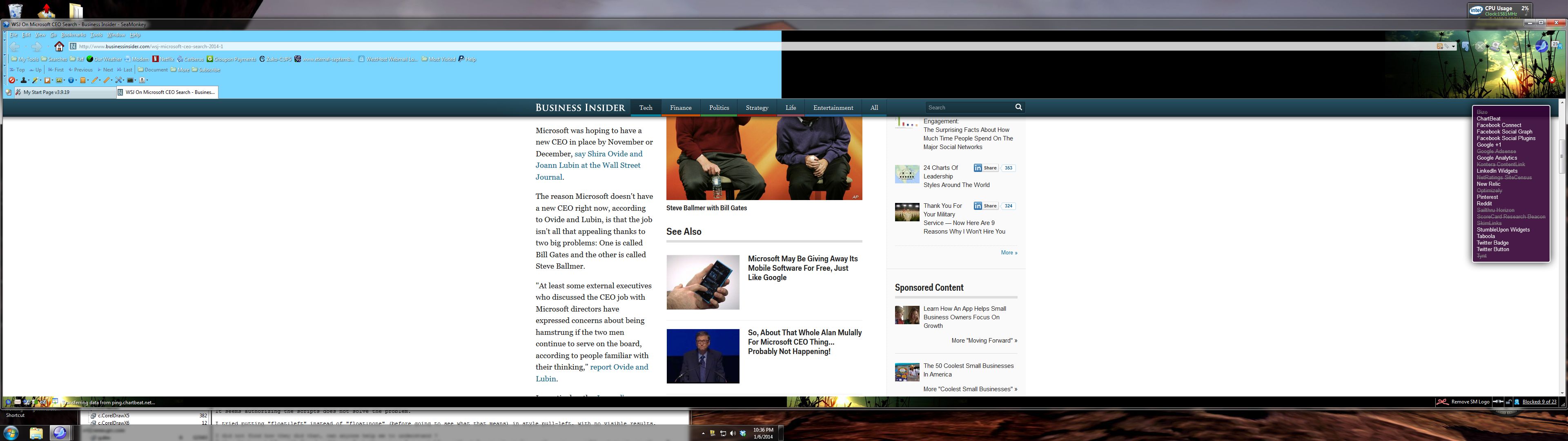Toggle Bizo tracker blocking in Ghostery list
The width and height of the screenshot is (1568, 441).
click(x=1482, y=112)
